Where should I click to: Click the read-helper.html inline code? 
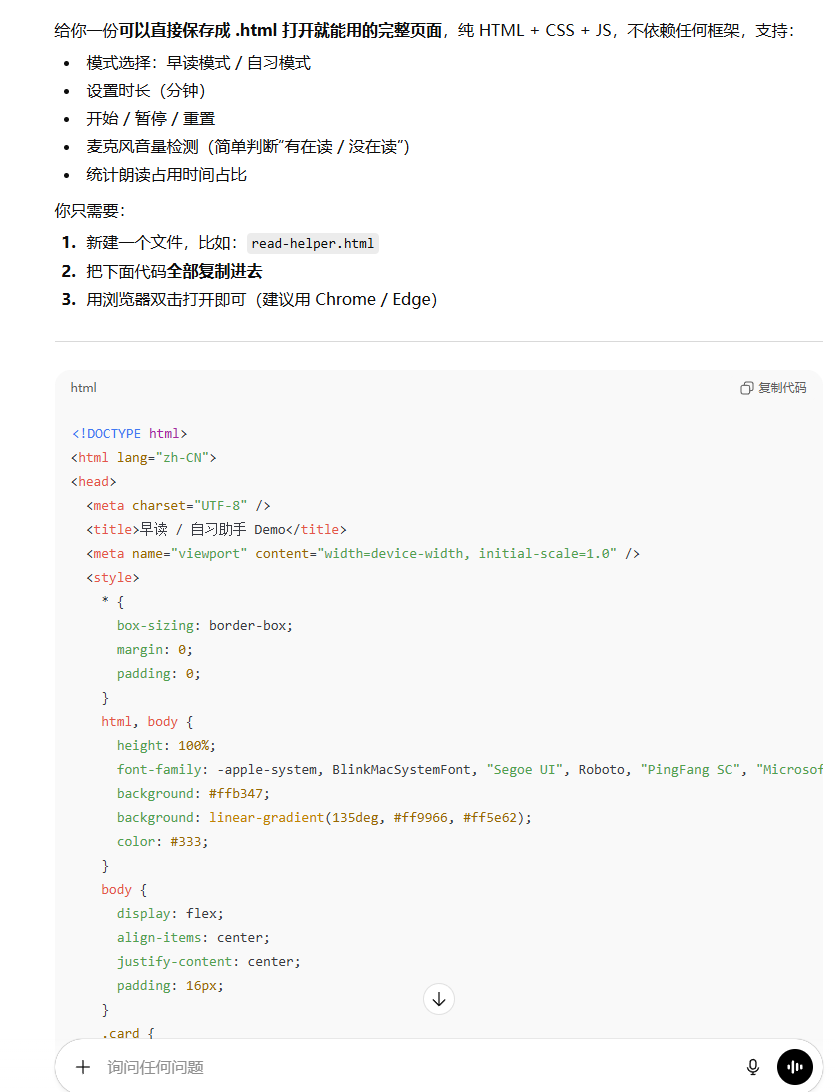pyautogui.click(x=312, y=243)
